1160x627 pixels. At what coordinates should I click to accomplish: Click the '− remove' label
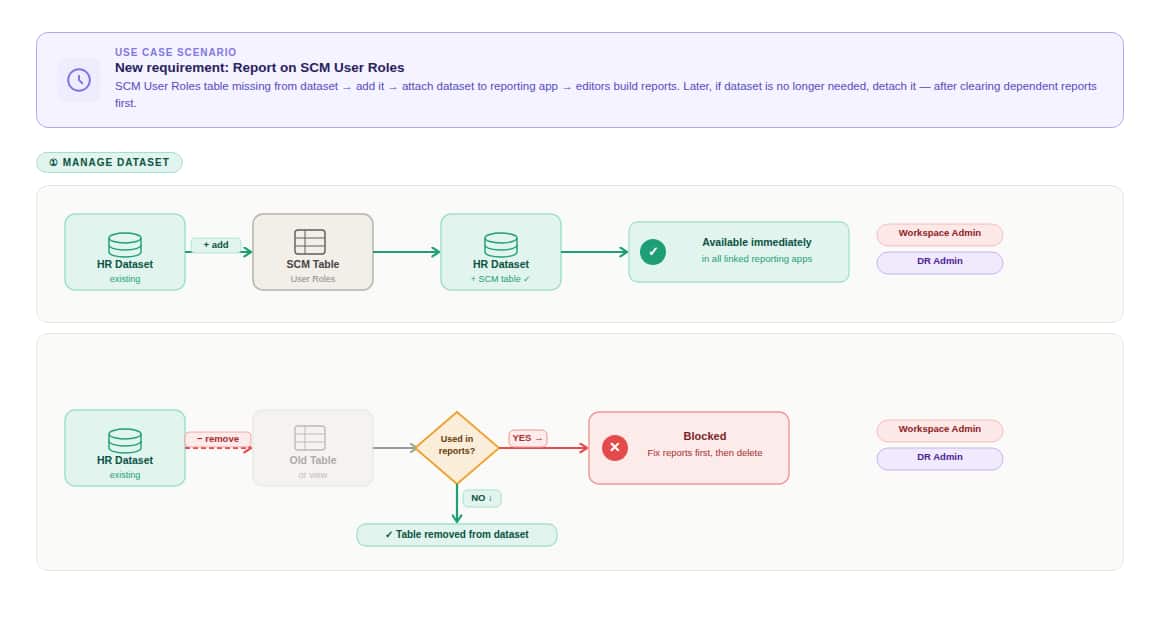click(x=218, y=439)
